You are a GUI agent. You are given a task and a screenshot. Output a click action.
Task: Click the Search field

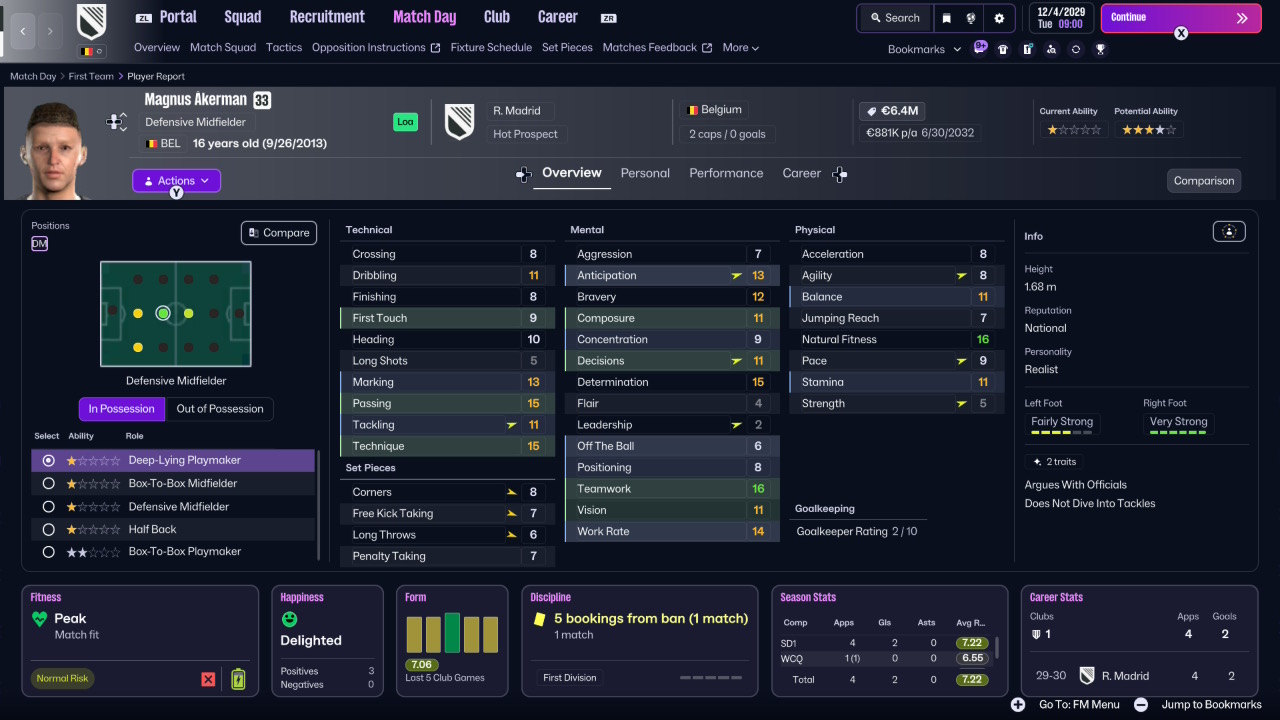[x=895, y=18]
